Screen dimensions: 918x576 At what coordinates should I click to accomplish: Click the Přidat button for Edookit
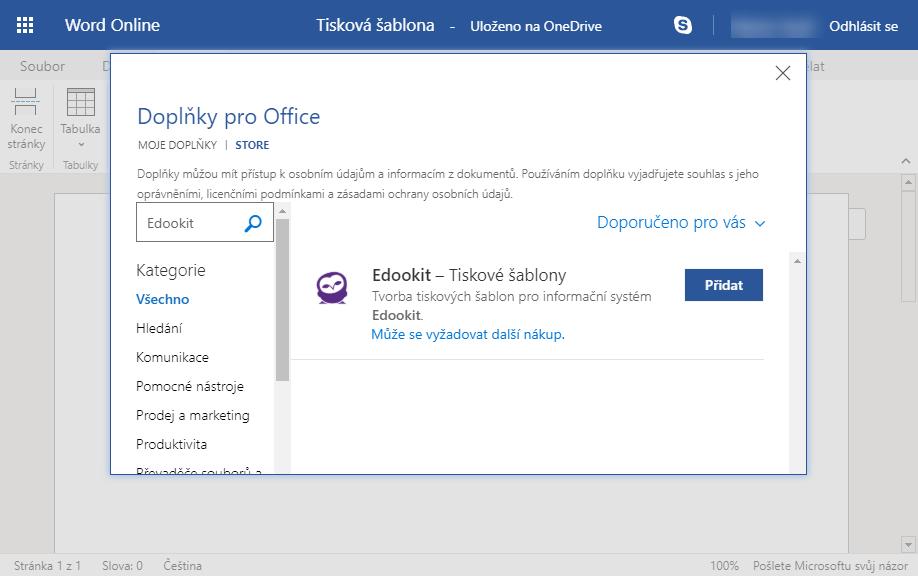pos(724,285)
